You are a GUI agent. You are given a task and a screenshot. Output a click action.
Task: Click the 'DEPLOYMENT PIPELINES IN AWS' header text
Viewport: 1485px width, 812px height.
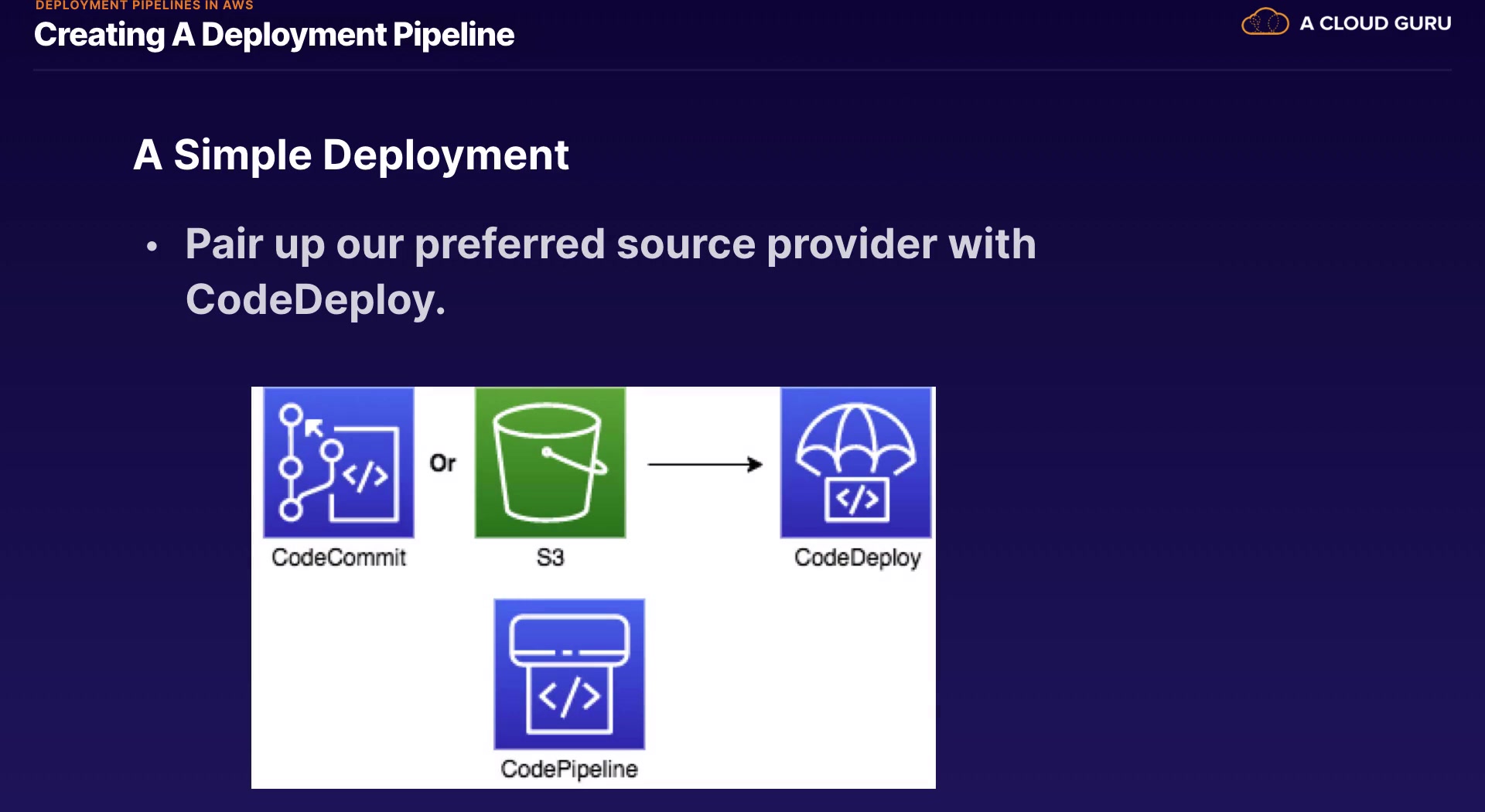click(145, 5)
